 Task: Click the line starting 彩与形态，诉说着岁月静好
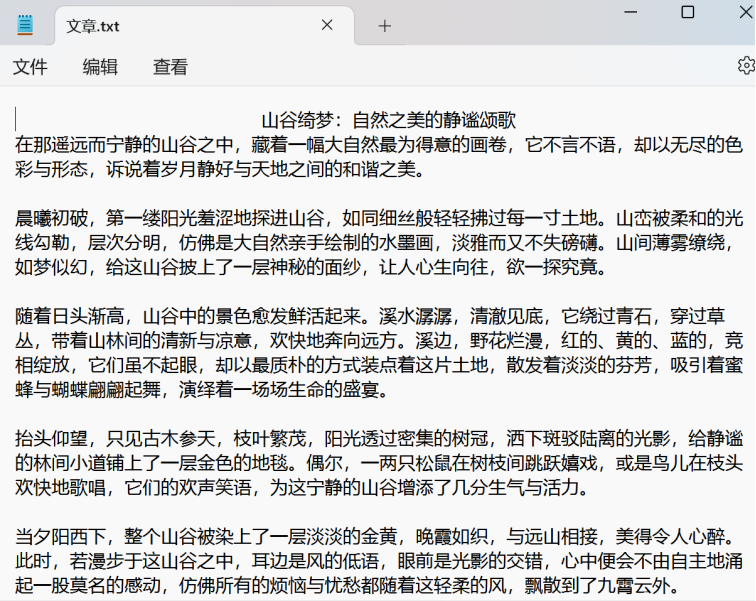[220, 169]
